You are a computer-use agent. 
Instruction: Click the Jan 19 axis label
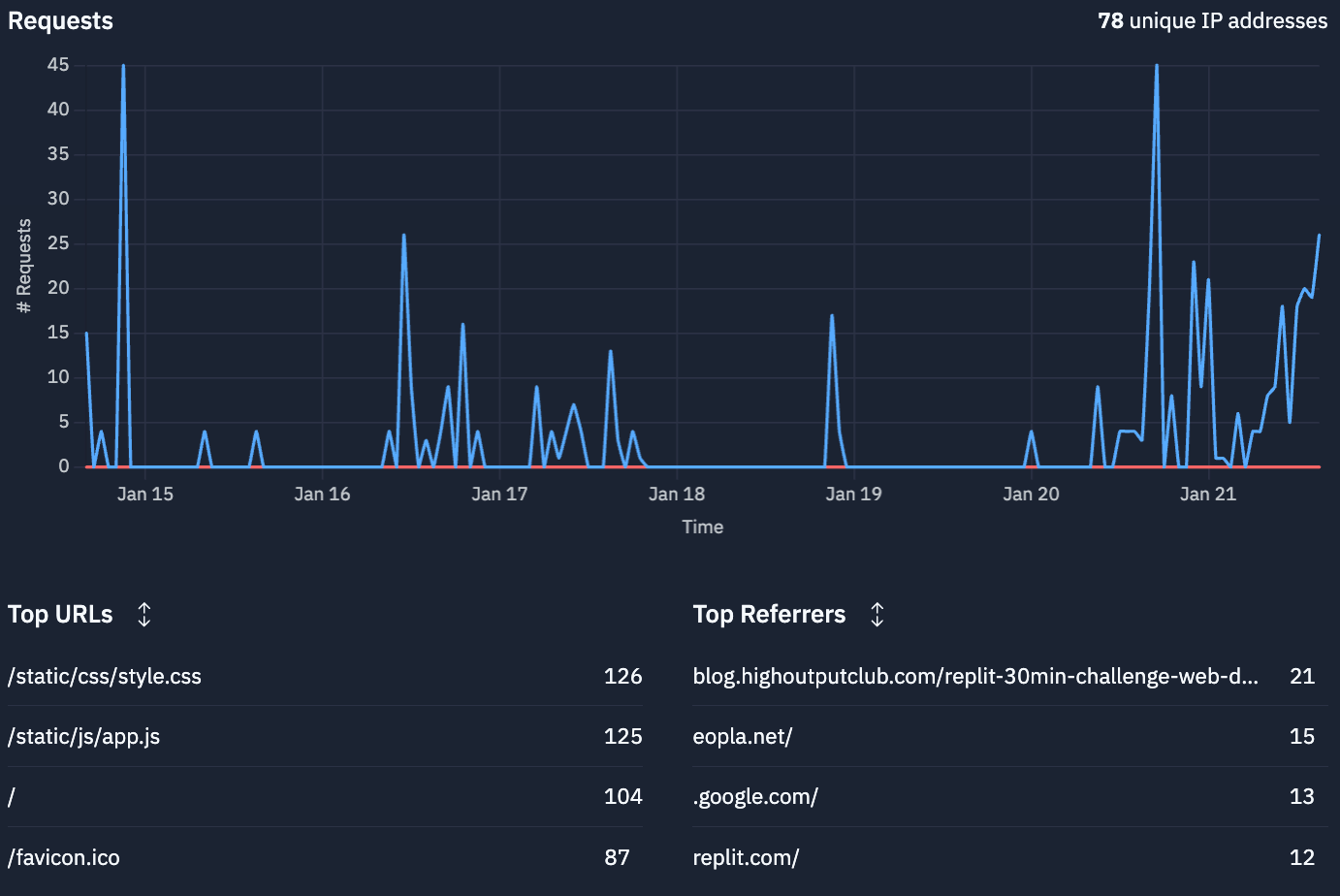[x=853, y=494]
